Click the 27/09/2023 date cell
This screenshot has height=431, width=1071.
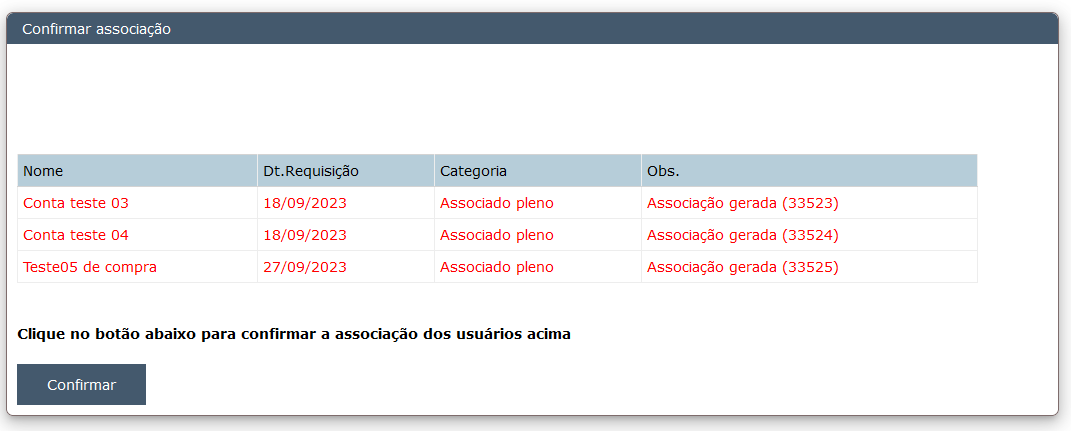point(305,267)
